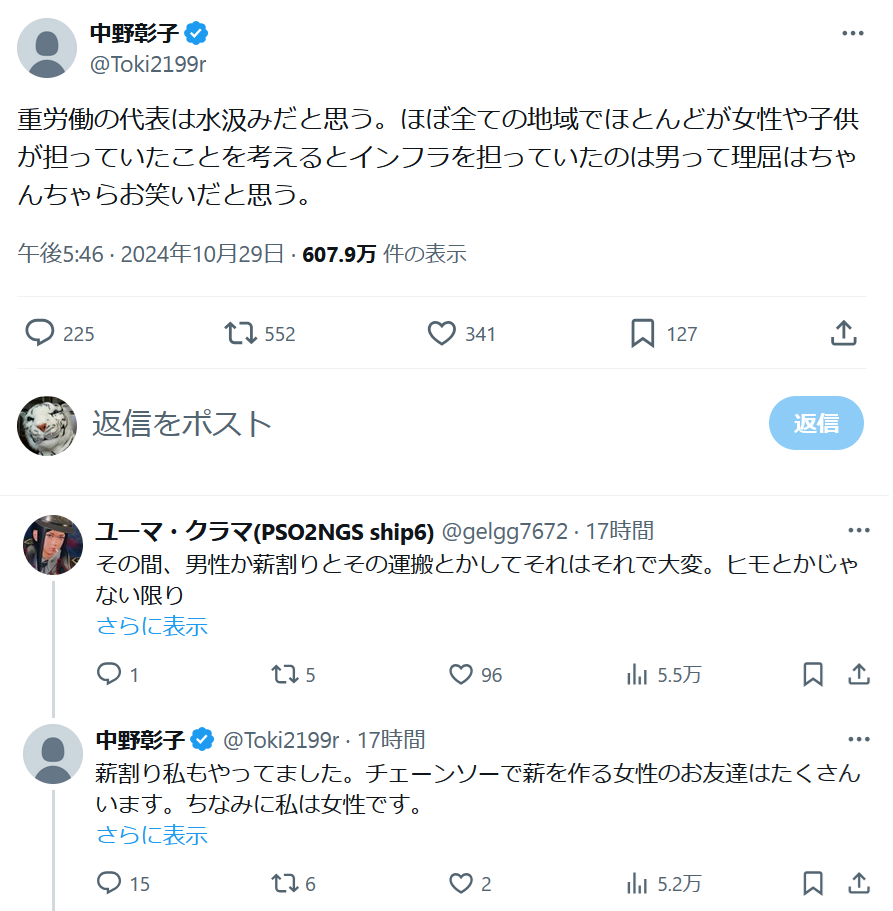The width and height of the screenshot is (893, 911).
Task: Open ユーマ・クラマ's profile avatar
Action: tap(52, 545)
